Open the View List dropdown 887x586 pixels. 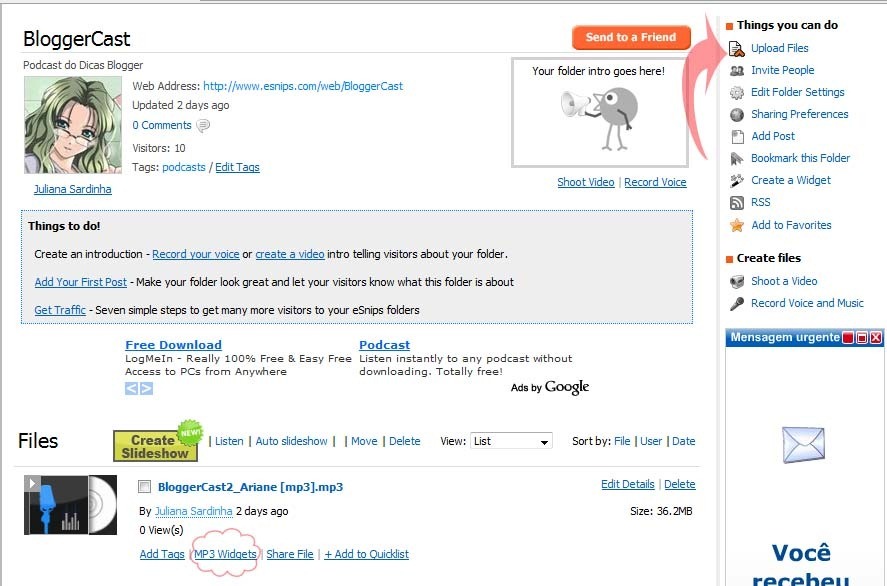pyautogui.click(x=511, y=441)
